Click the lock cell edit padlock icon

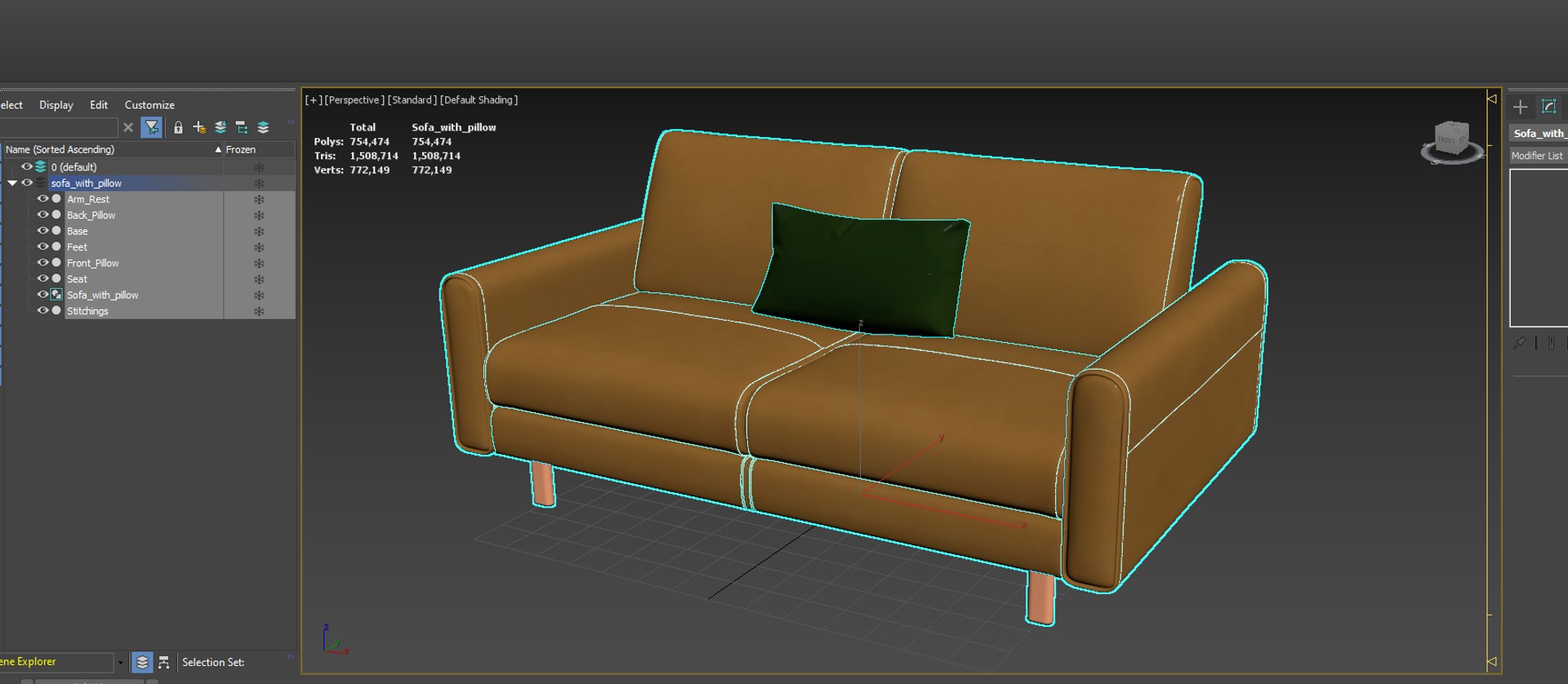pos(178,127)
